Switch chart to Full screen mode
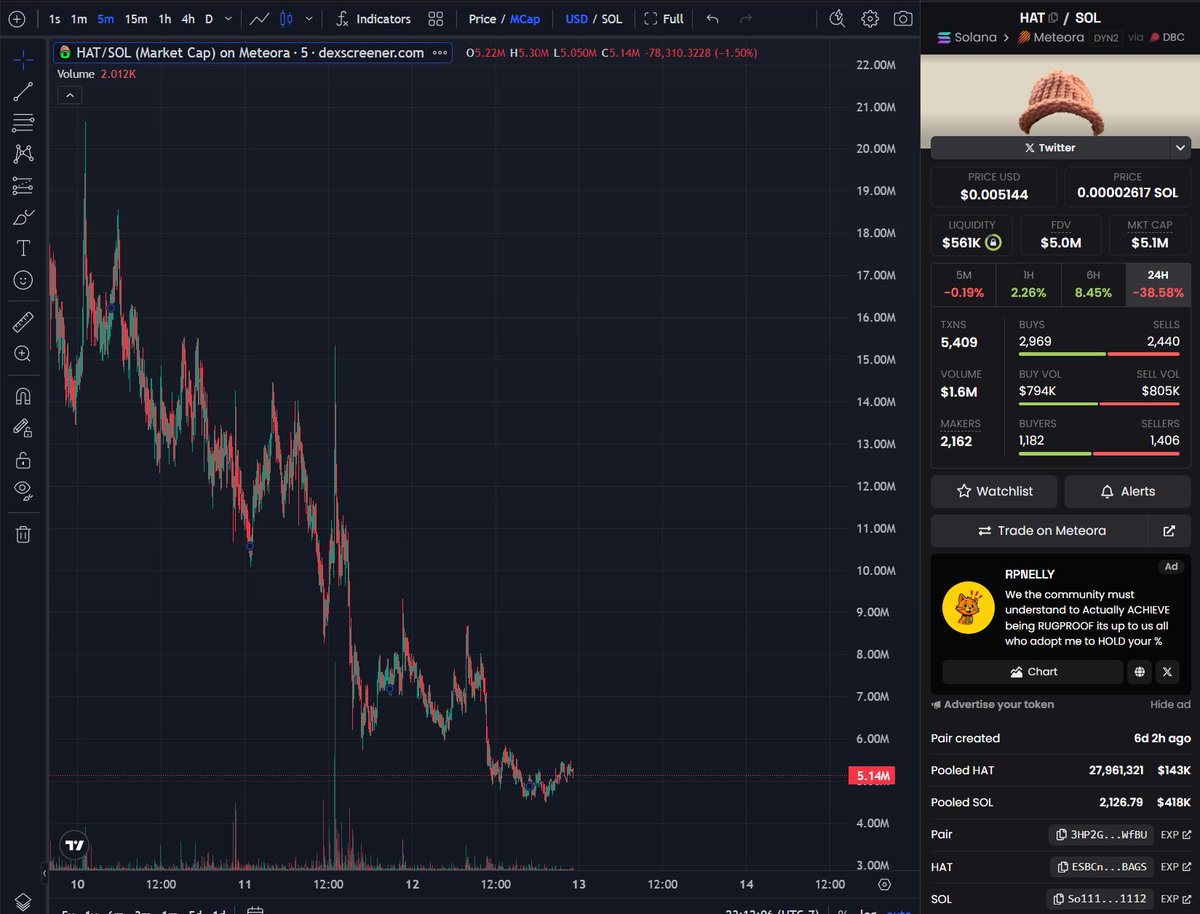The height and width of the screenshot is (914, 1200). [x=664, y=19]
